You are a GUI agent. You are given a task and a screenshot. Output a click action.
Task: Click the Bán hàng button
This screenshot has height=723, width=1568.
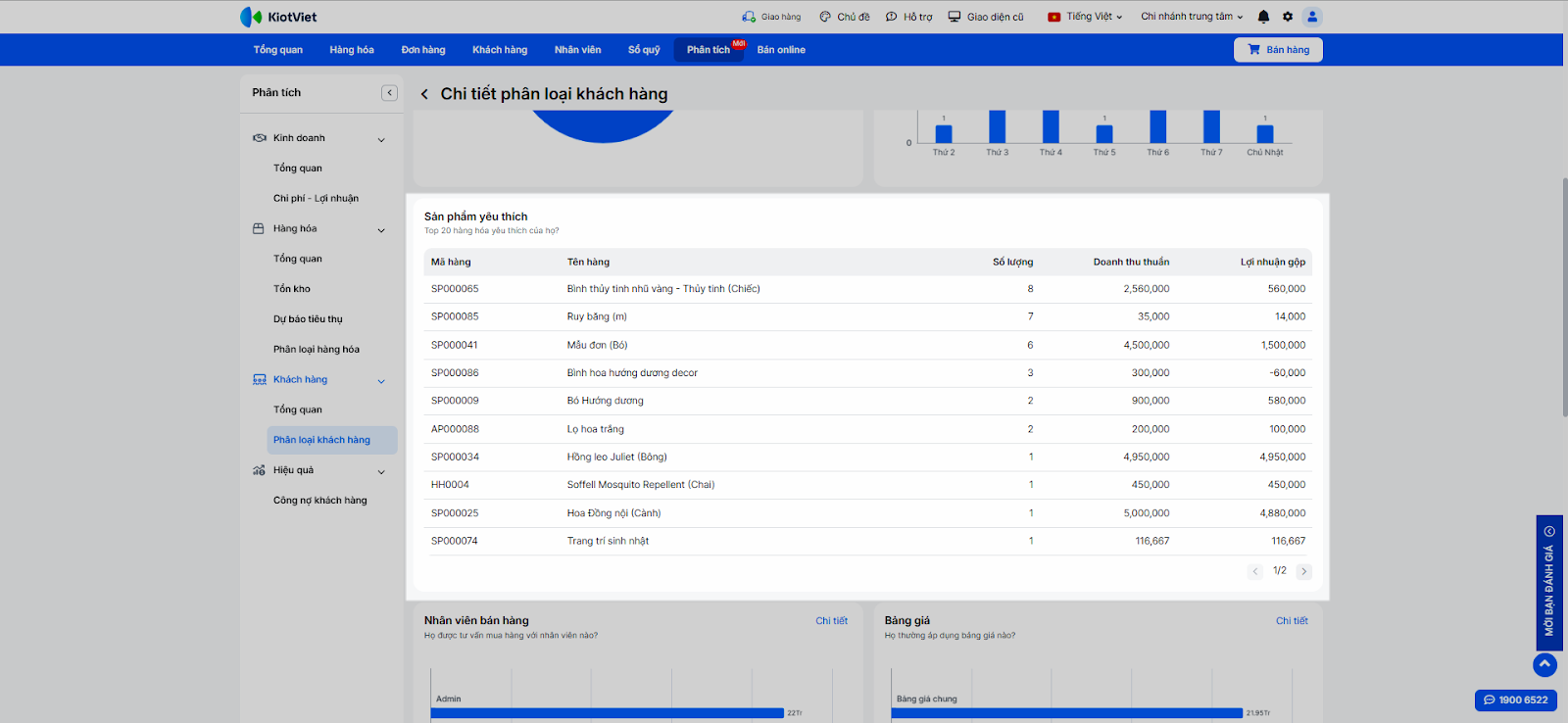pyautogui.click(x=1278, y=50)
